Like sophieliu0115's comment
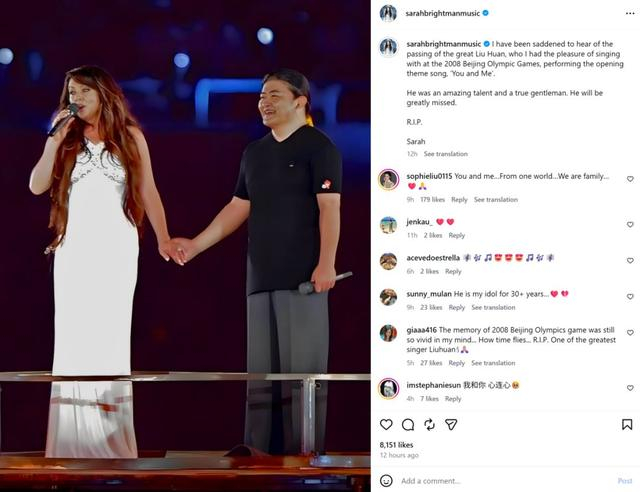The height and width of the screenshot is (492, 640). 630,179
